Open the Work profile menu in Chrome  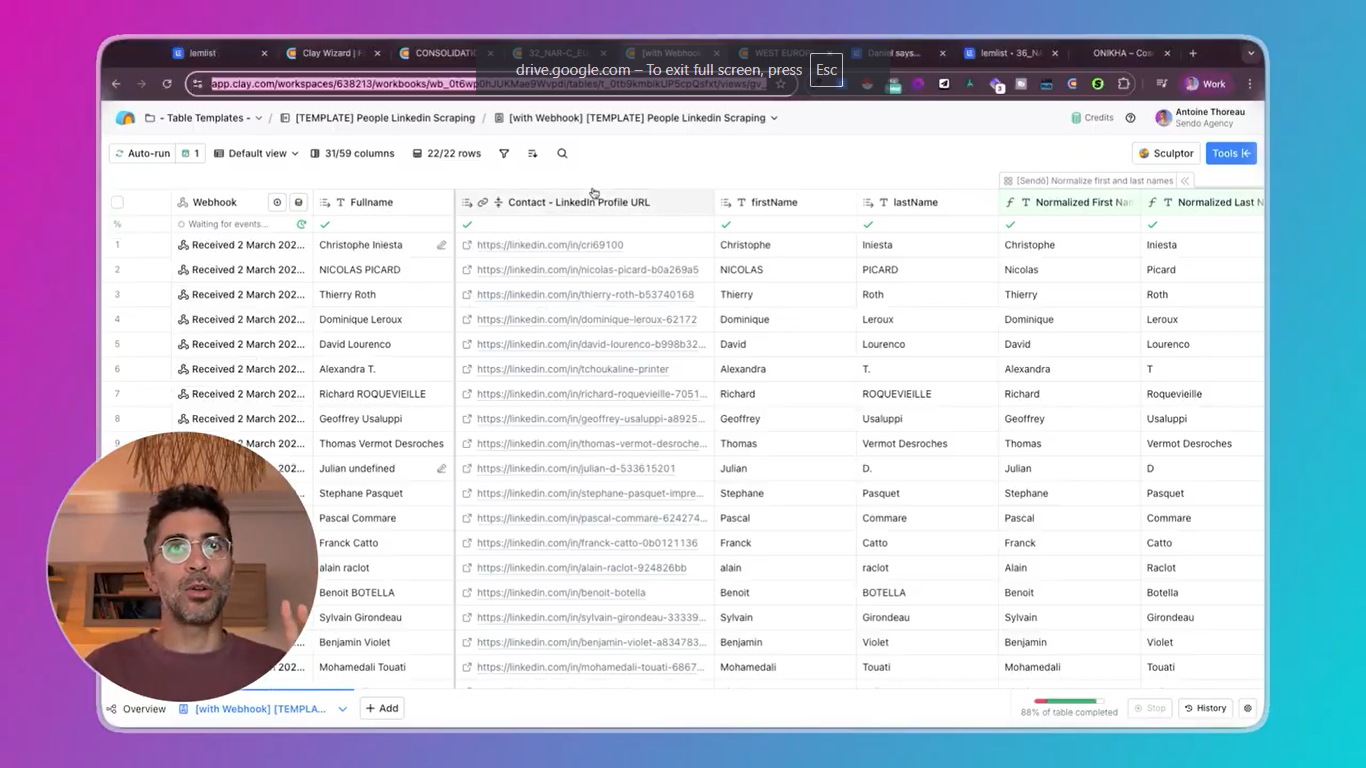coord(1206,84)
